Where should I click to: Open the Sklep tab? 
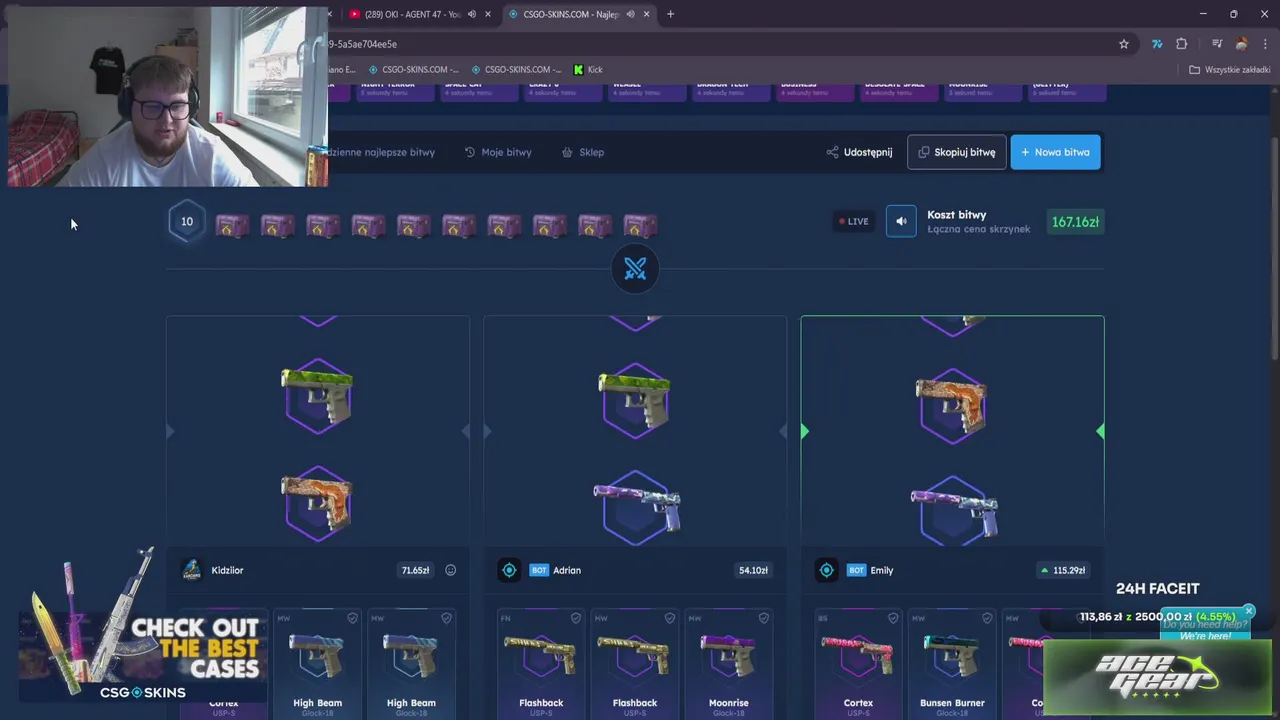(583, 152)
